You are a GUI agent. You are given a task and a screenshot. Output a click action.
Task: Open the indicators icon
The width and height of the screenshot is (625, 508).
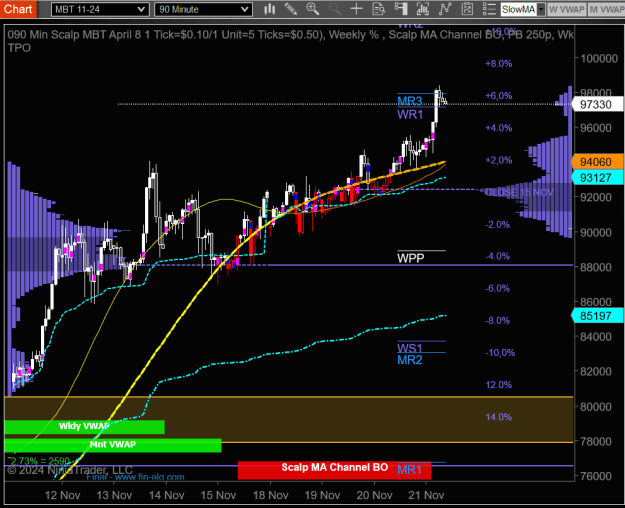(x=445, y=9)
